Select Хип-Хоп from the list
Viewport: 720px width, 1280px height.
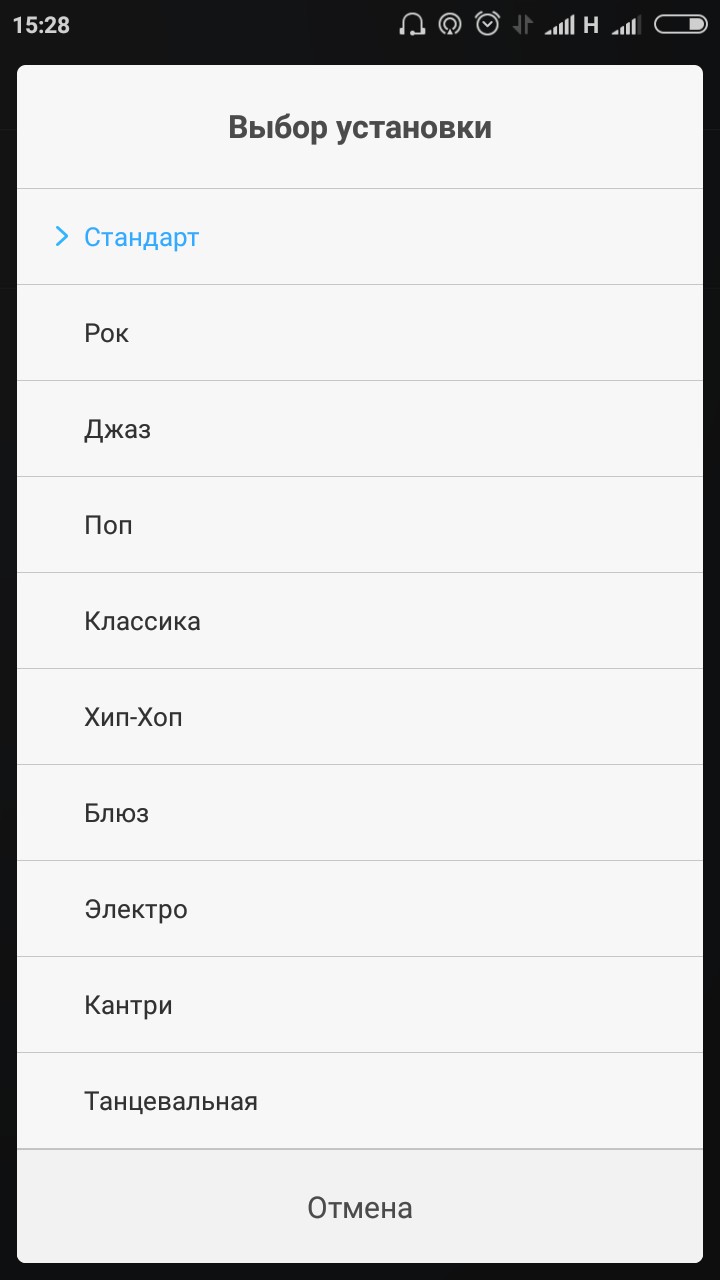(x=360, y=717)
